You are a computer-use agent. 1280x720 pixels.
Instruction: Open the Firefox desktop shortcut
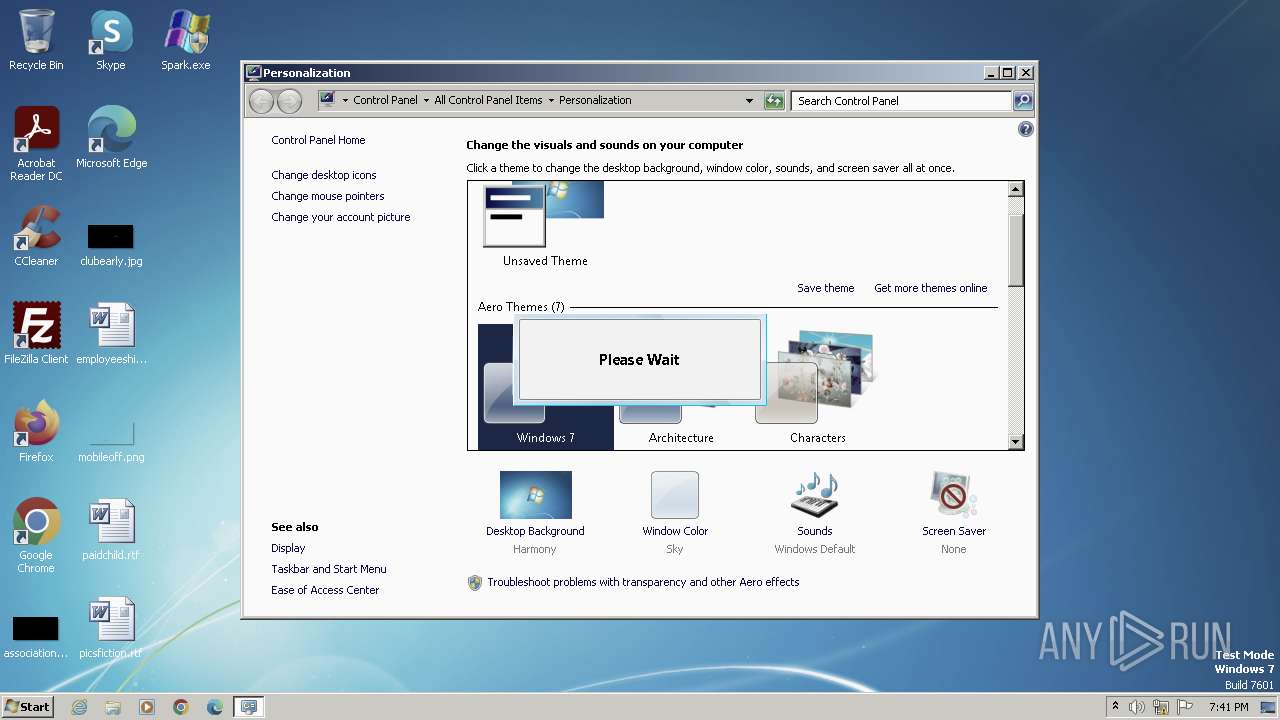click(x=36, y=432)
